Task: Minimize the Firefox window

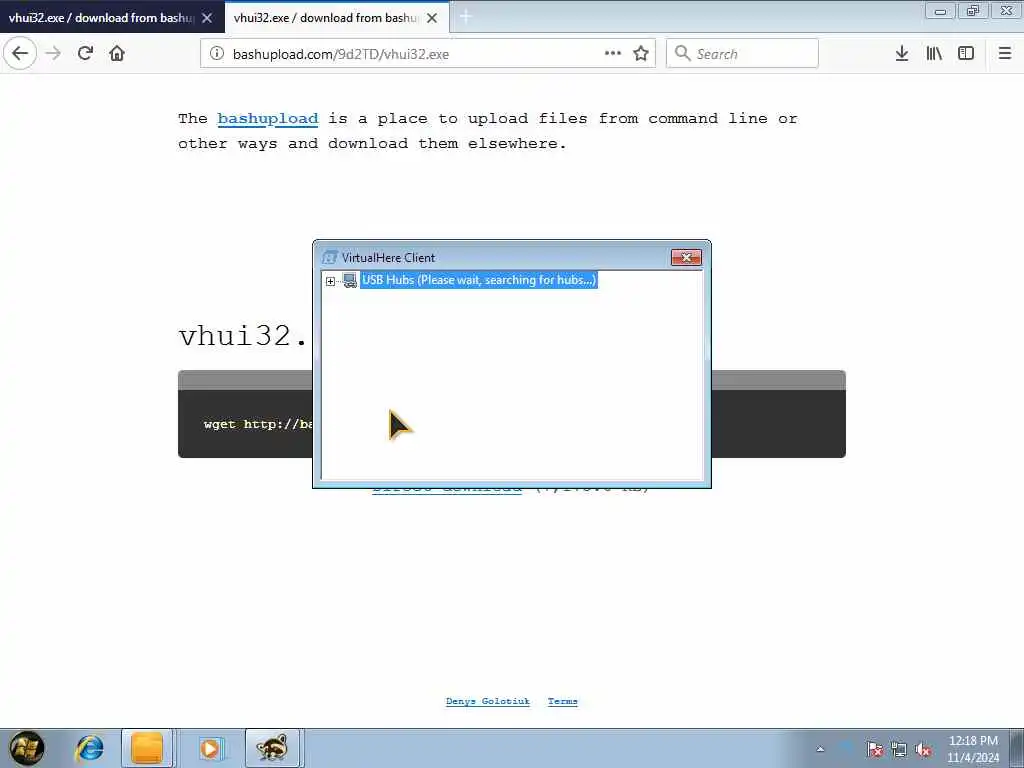Action: pyautogui.click(x=940, y=10)
